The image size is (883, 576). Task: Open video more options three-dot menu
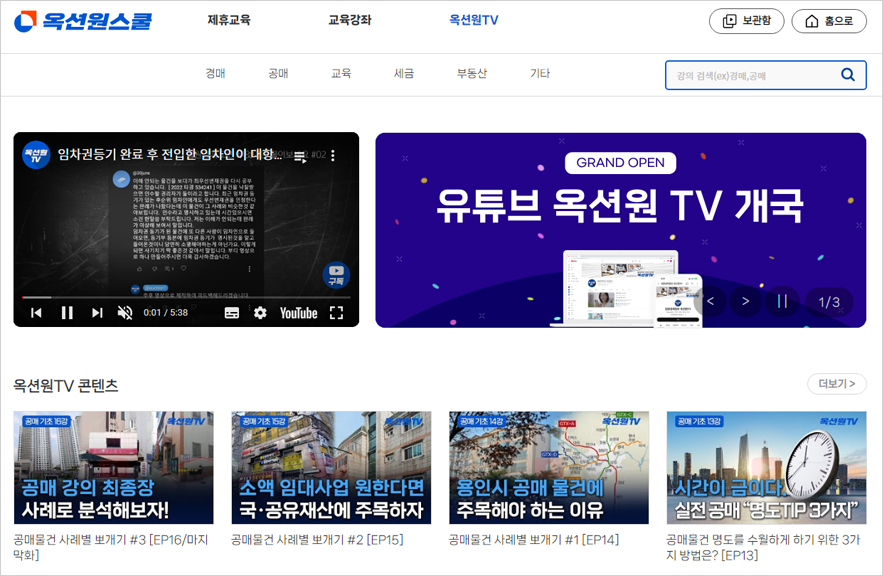point(333,156)
